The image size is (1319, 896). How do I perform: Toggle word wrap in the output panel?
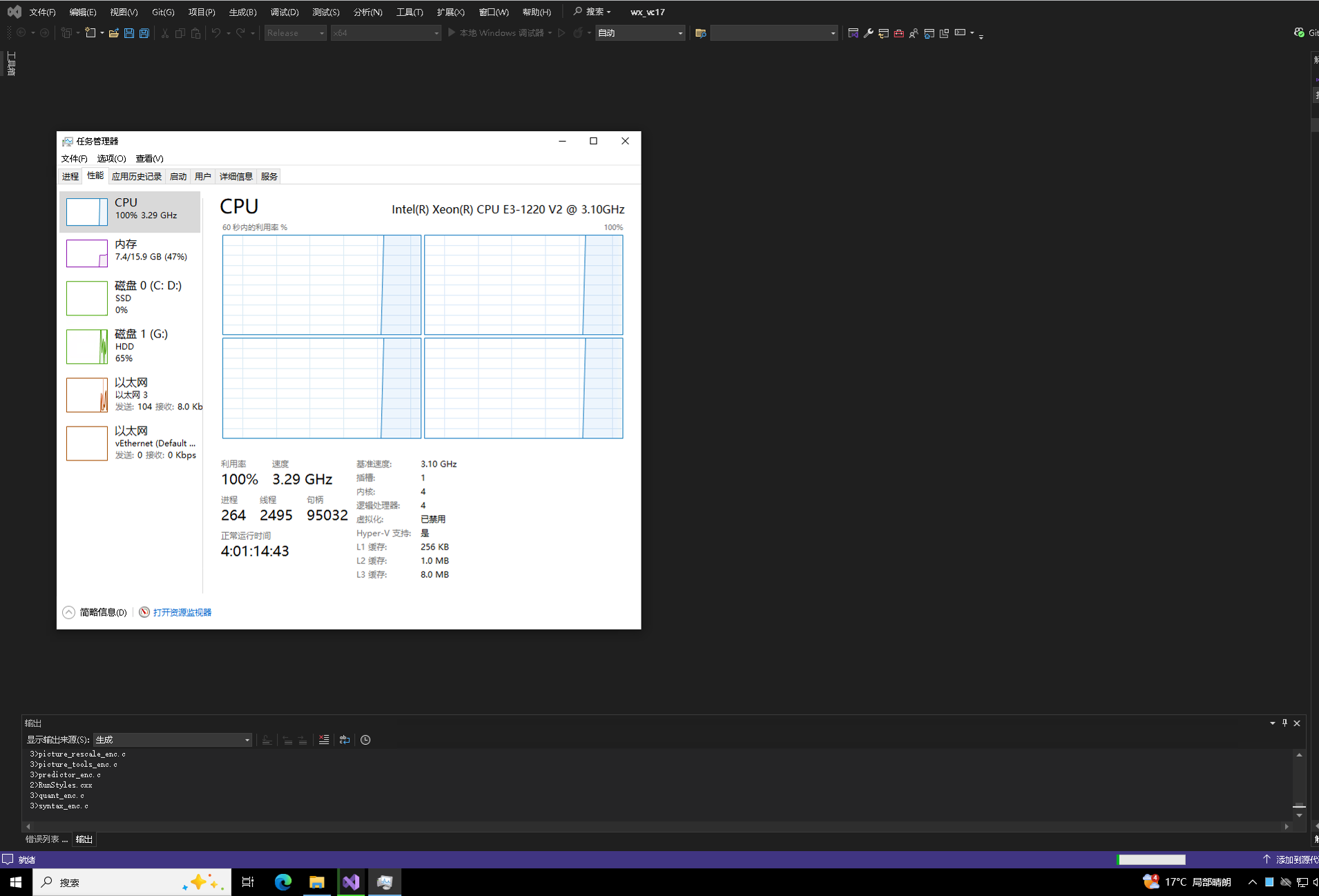pyautogui.click(x=345, y=740)
